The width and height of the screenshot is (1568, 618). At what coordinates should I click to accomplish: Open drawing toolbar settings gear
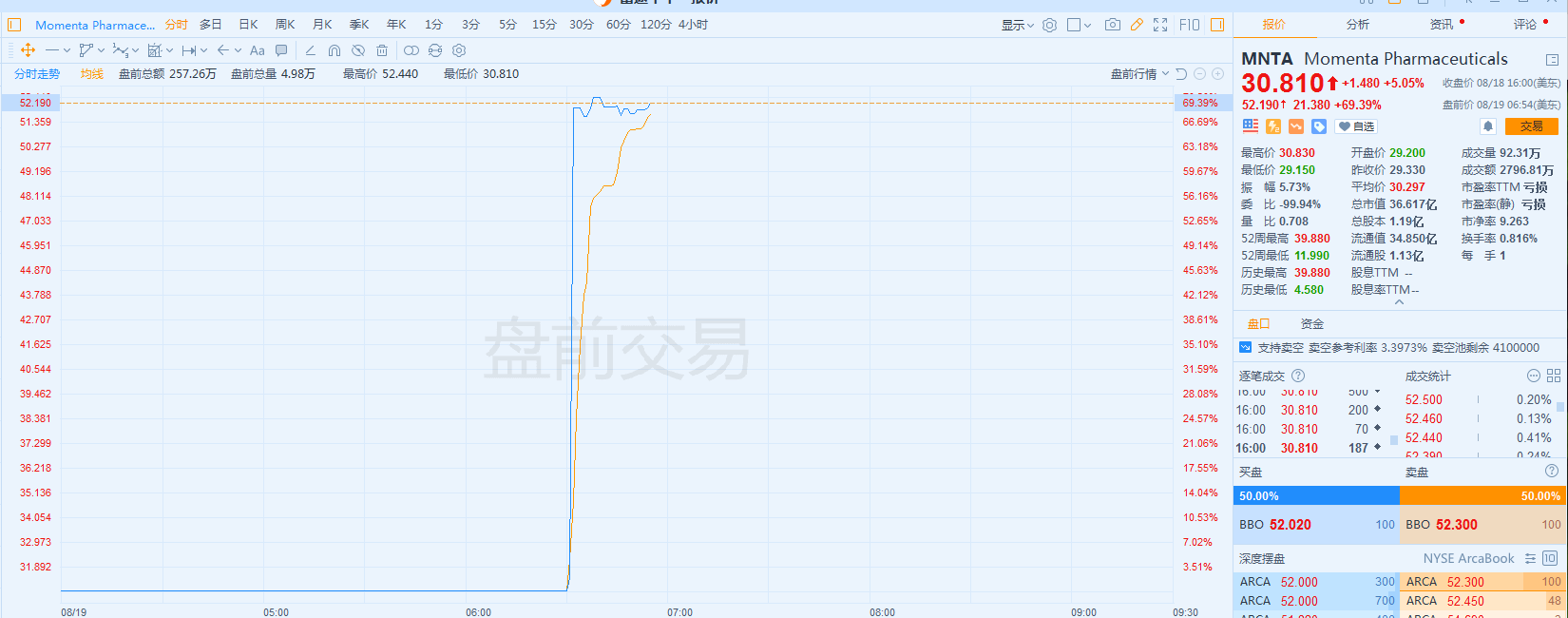coord(459,50)
